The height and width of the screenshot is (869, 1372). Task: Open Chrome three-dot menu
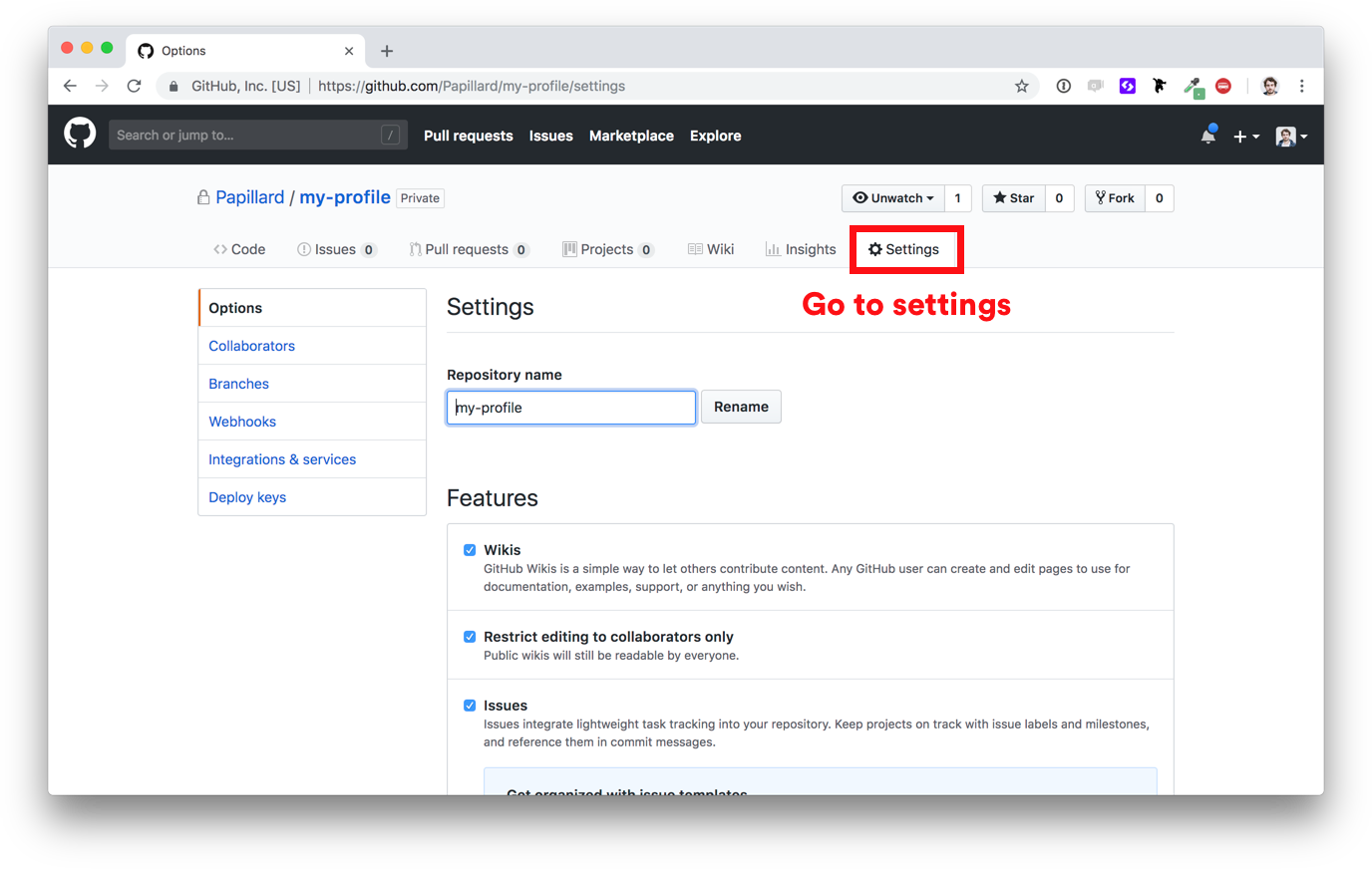(1301, 86)
